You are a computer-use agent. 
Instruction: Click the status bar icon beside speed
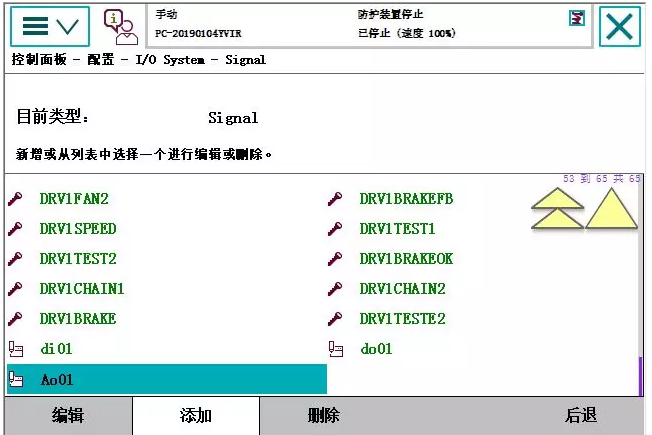click(577, 18)
